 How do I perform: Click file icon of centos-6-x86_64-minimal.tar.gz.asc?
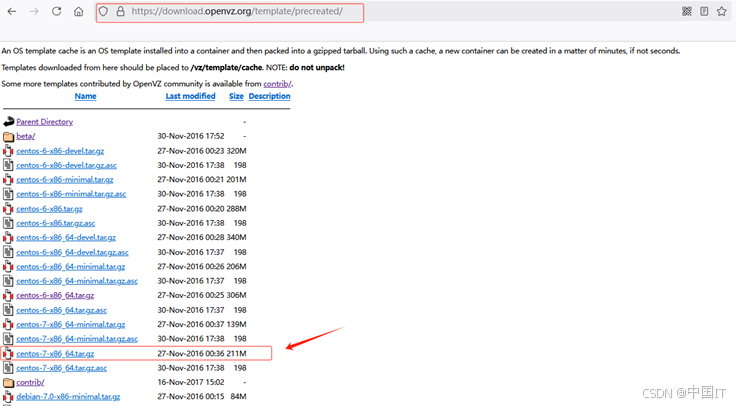pos(8,281)
